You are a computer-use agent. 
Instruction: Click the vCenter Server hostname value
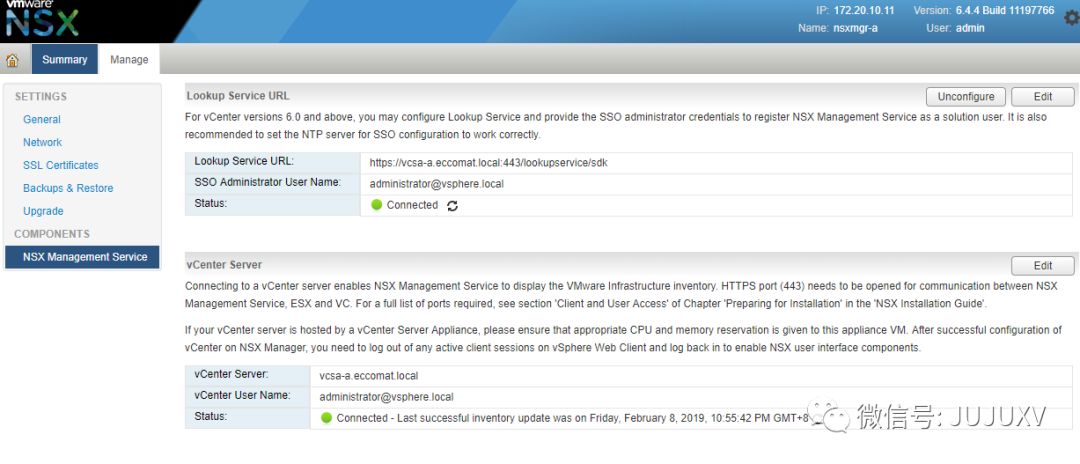[x=369, y=376]
